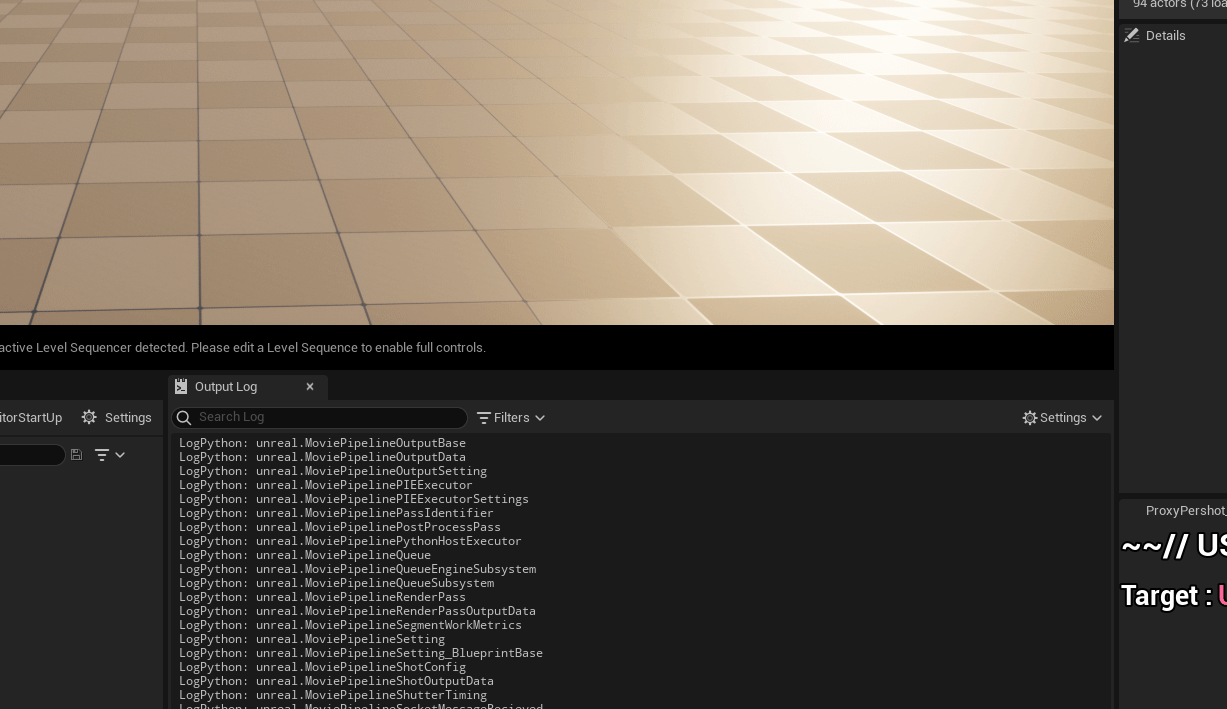Select log line MoviePipelinePassIdentifier

point(336,513)
